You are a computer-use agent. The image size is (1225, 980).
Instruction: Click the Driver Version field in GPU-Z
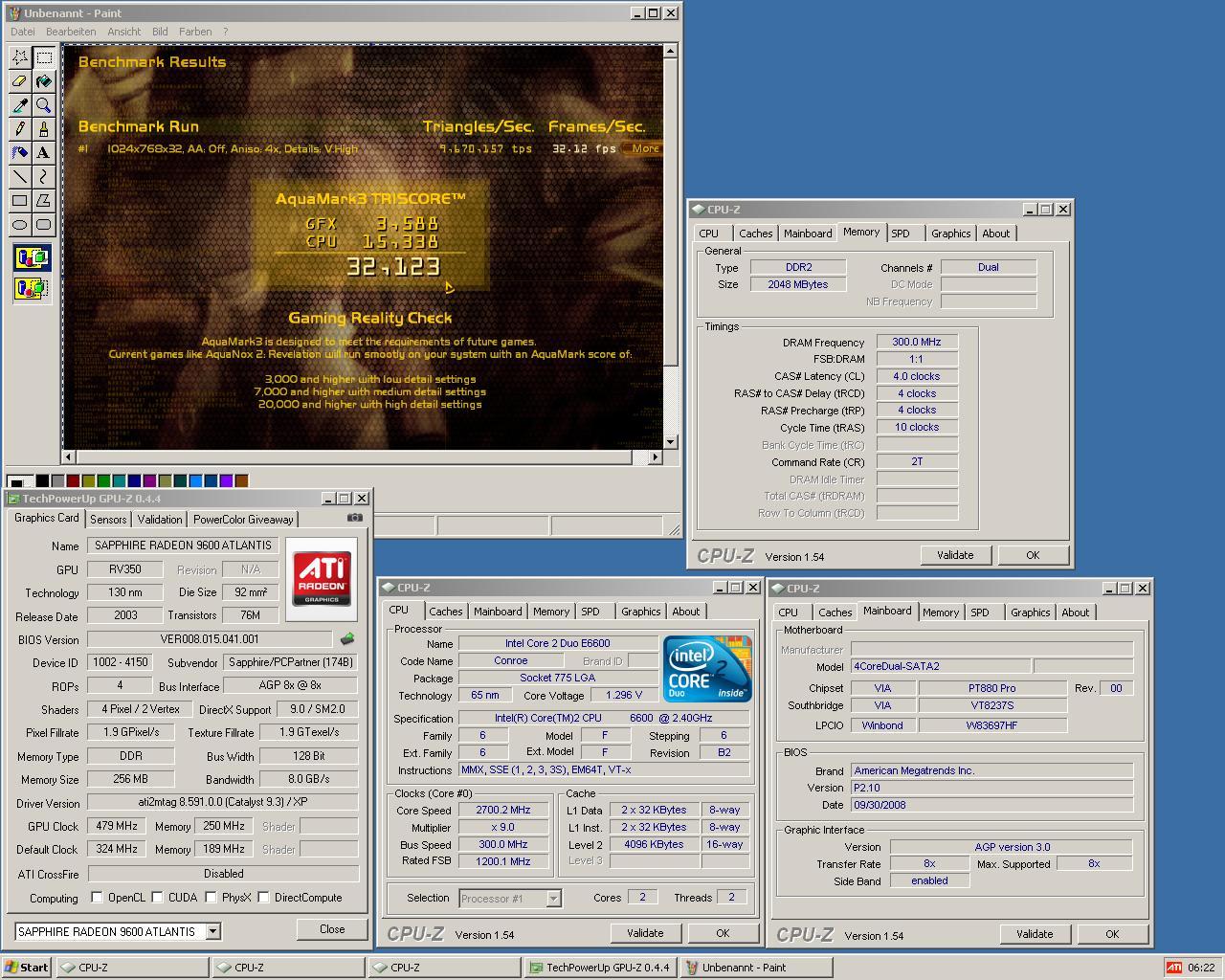click(x=223, y=802)
